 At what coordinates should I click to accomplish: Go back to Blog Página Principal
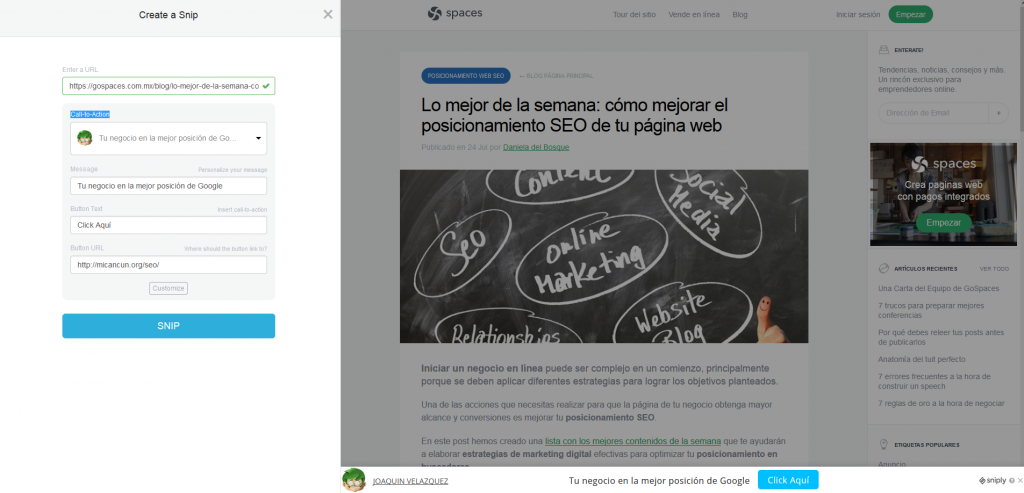(556, 76)
